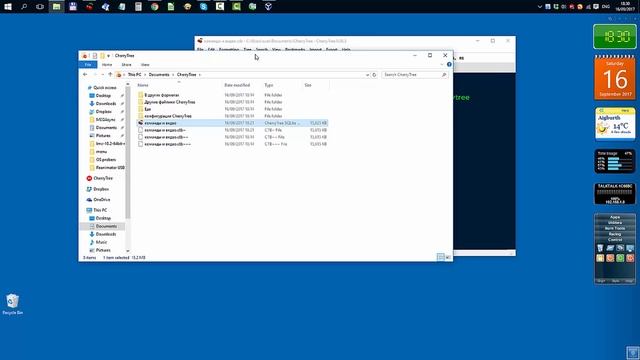640x360 pixels.
Task: Click the calendar gadget showing 16
Action: (x=615, y=78)
